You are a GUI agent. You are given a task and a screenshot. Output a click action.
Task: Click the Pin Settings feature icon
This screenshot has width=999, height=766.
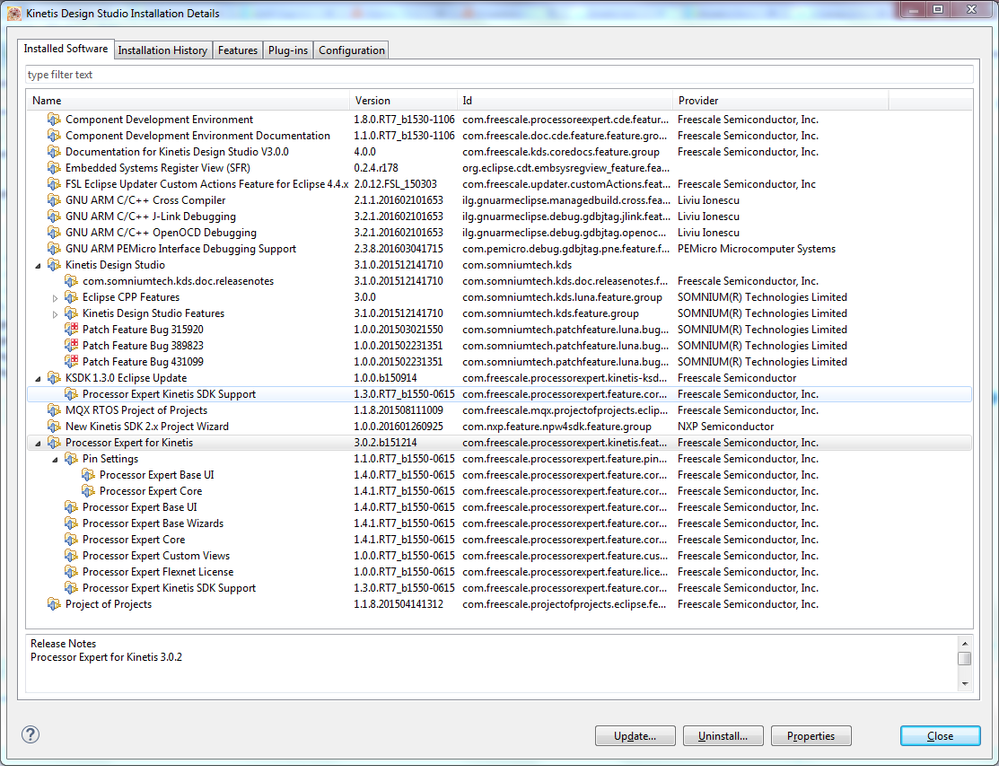click(71, 459)
